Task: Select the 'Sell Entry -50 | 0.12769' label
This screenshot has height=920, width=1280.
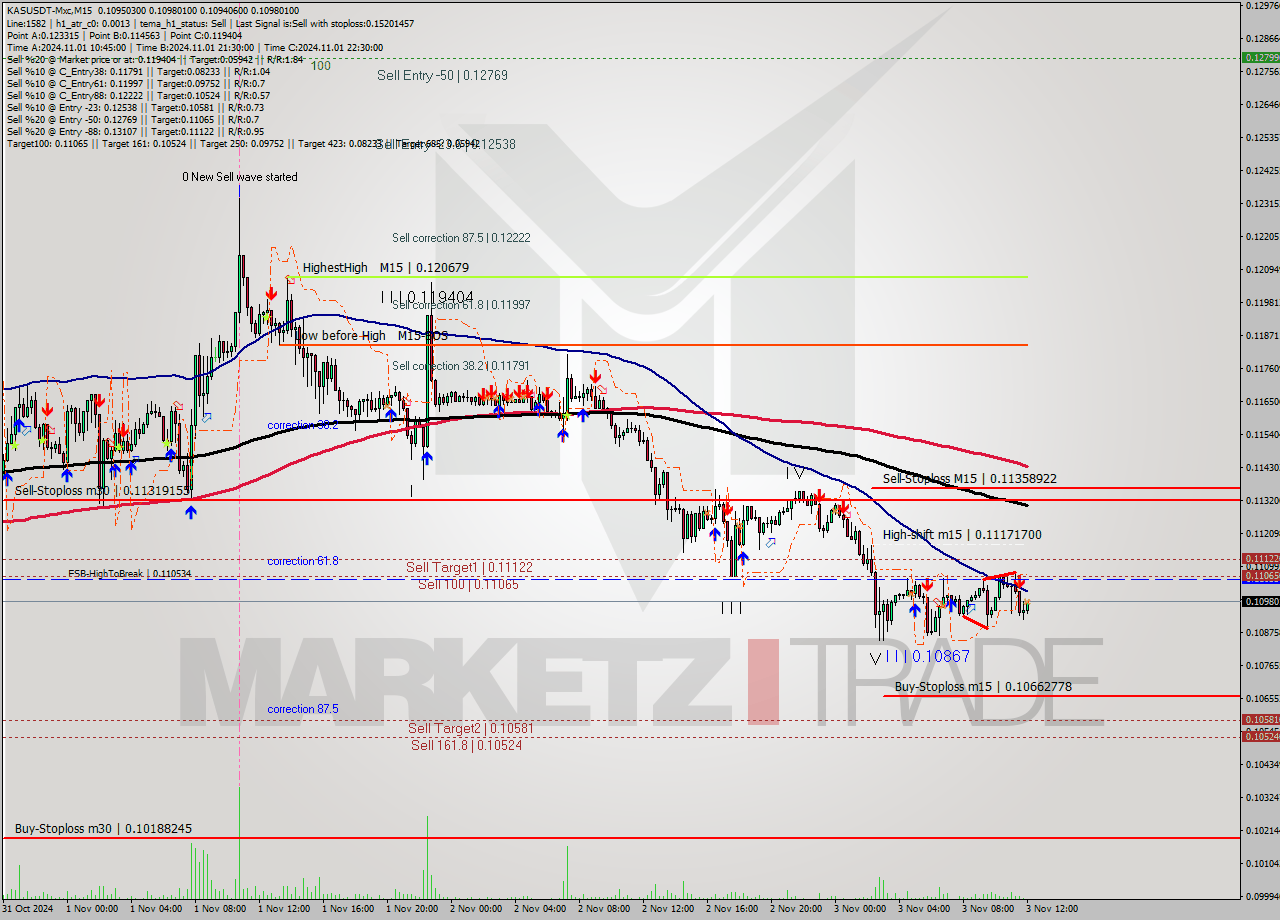Action: 442,75
